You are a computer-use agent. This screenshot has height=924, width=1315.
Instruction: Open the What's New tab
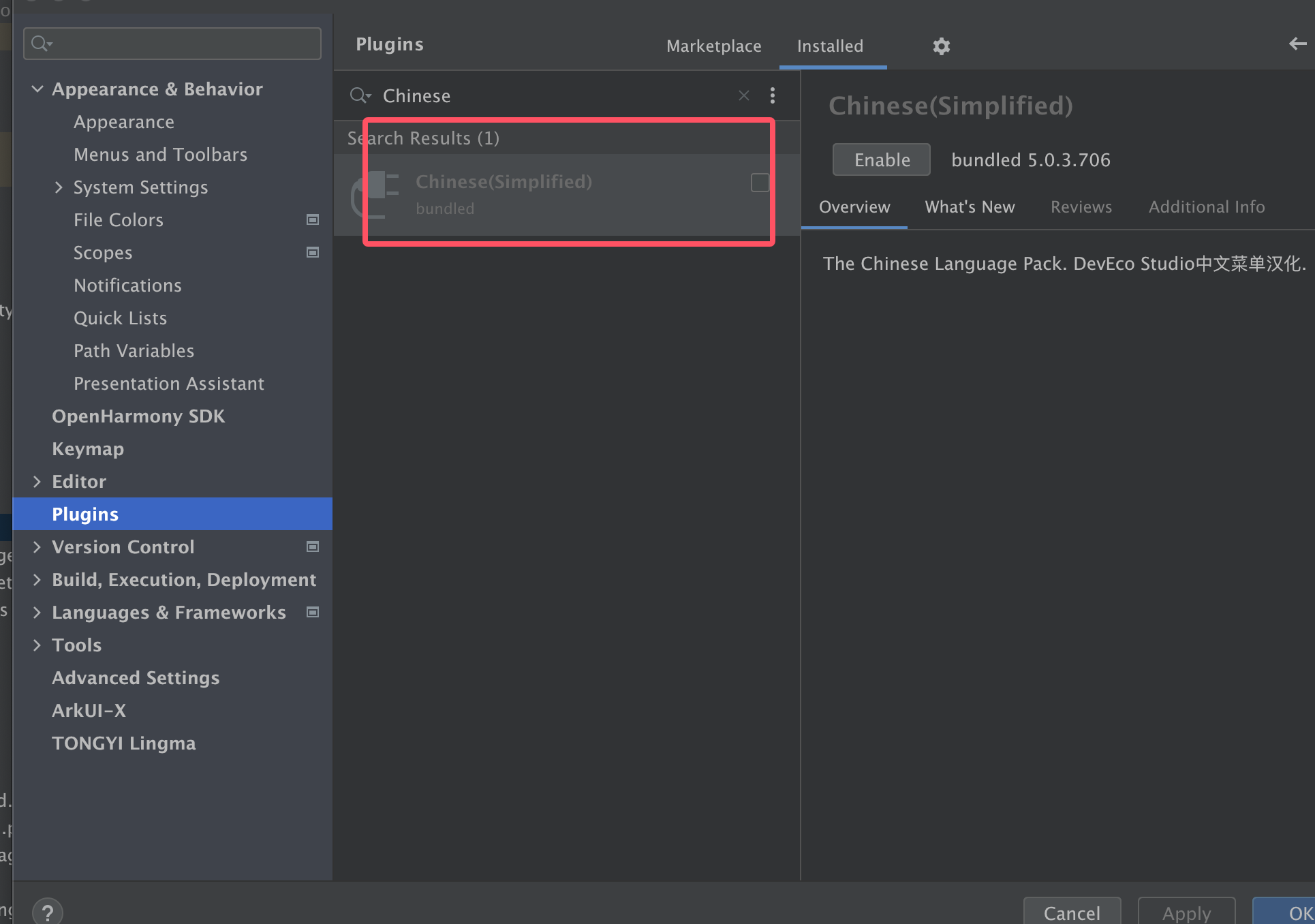(x=970, y=207)
